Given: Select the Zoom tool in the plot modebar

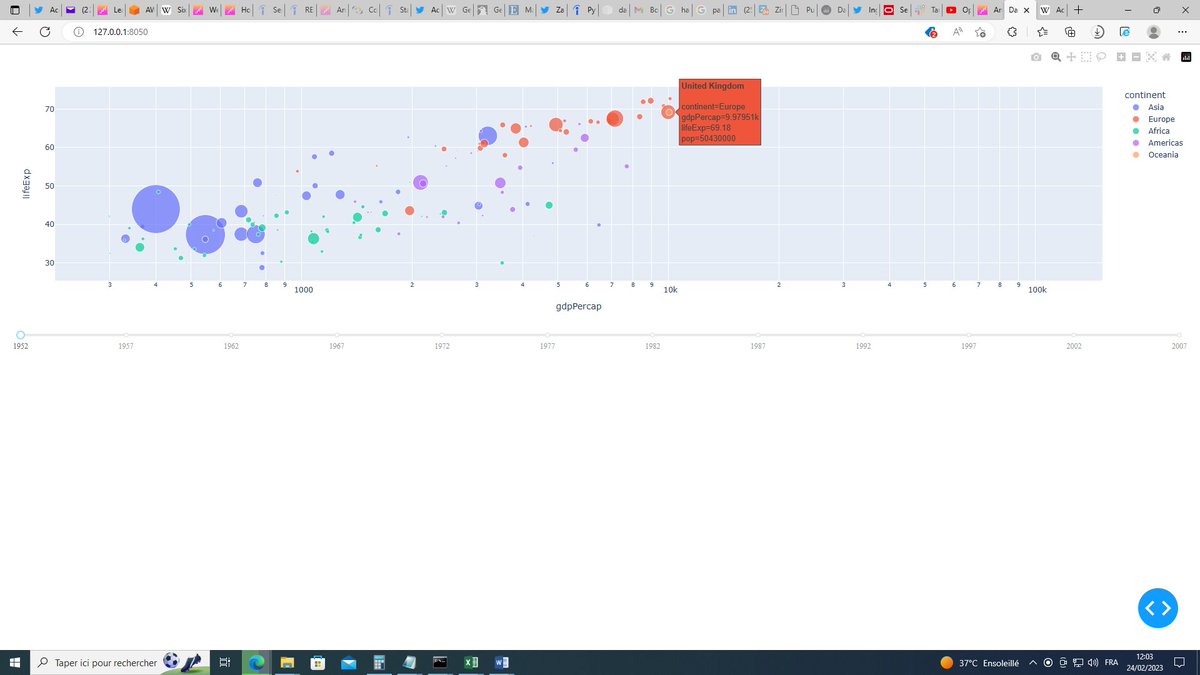Looking at the screenshot, I should pyautogui.click(x=1056, y=57).
